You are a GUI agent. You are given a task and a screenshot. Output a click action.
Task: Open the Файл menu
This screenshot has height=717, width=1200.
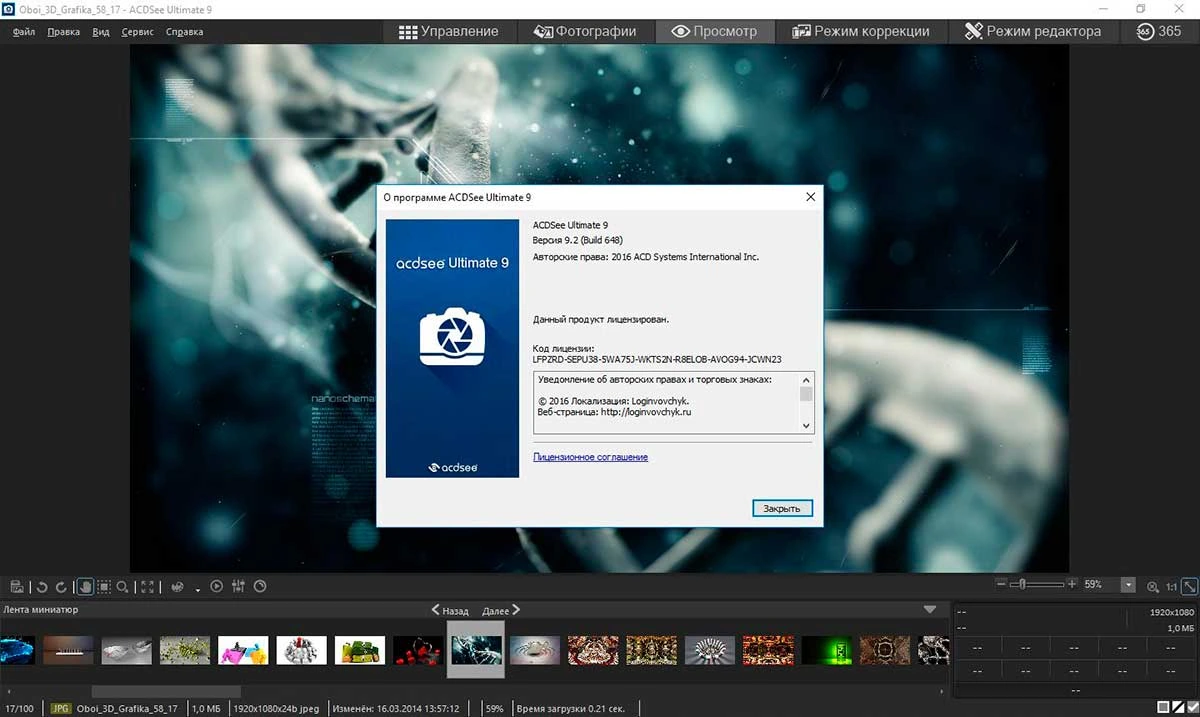click(24, 32)
